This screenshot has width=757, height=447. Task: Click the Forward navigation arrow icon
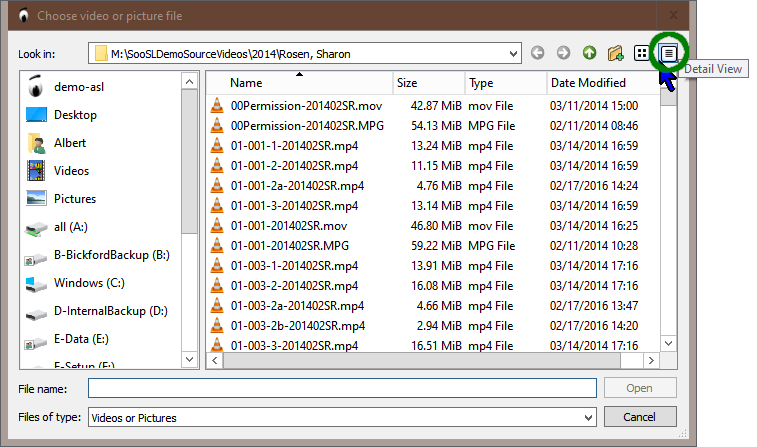563,53
